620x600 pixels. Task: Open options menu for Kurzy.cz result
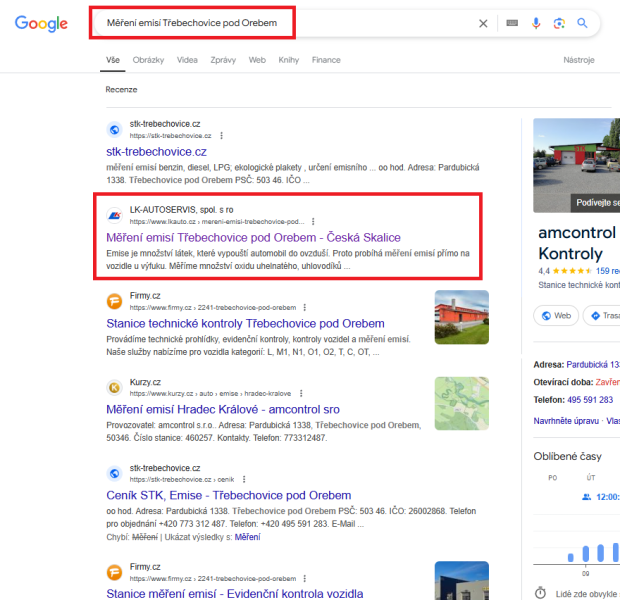point(301,394)
